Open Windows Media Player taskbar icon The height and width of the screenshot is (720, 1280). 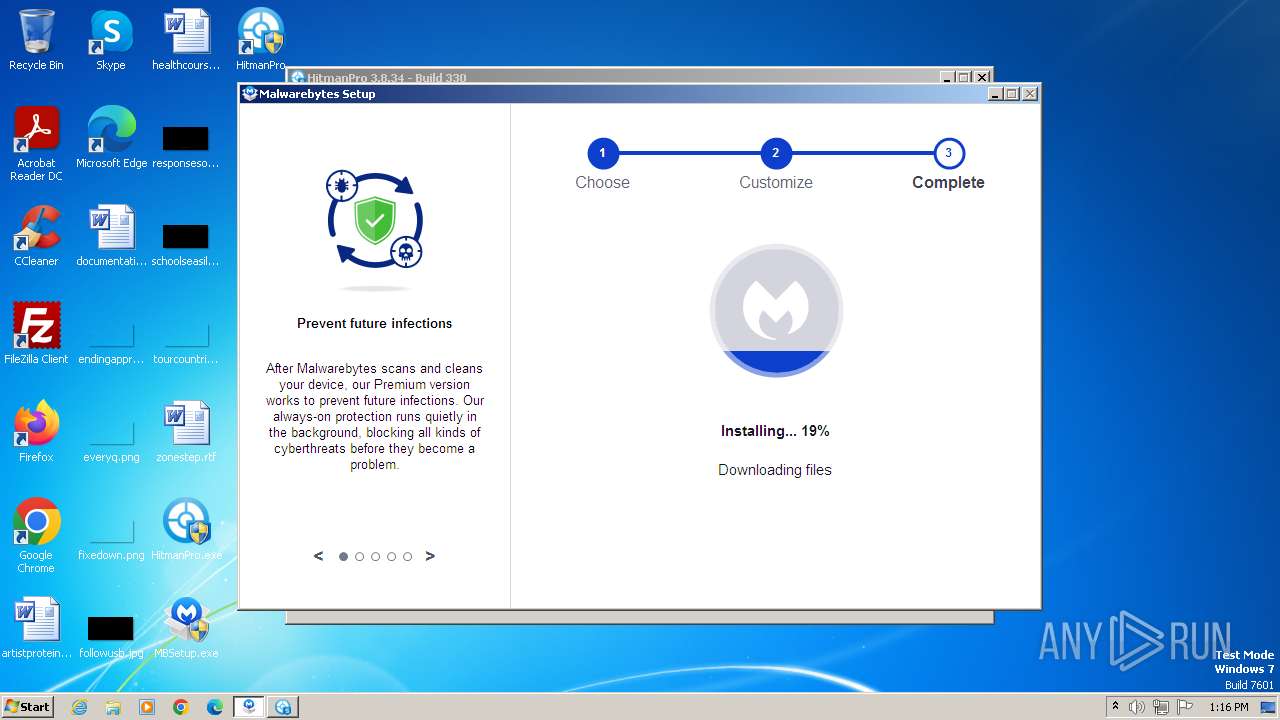[147, 707]
